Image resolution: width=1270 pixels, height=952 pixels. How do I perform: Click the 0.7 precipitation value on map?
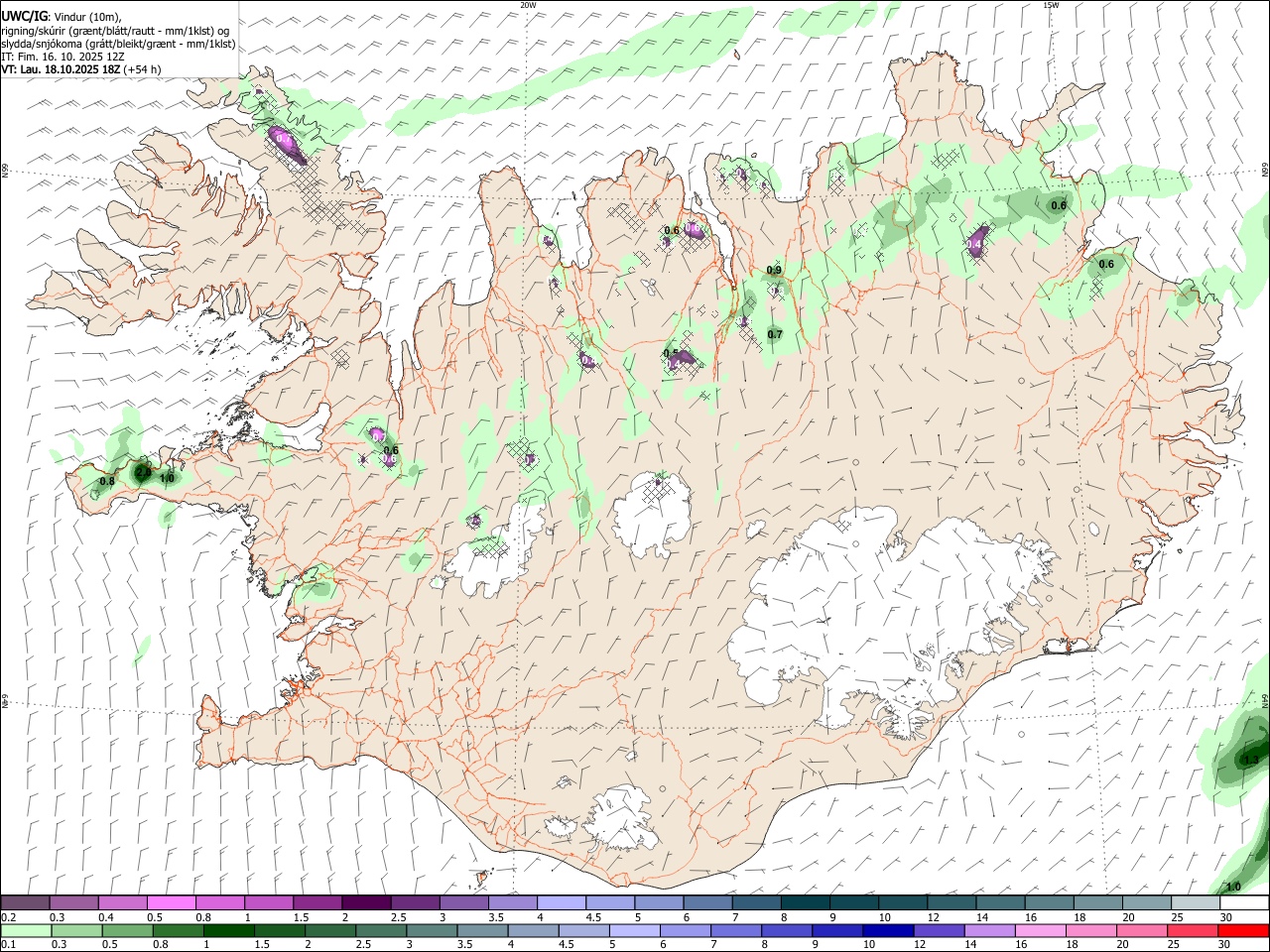pos(775,334)
